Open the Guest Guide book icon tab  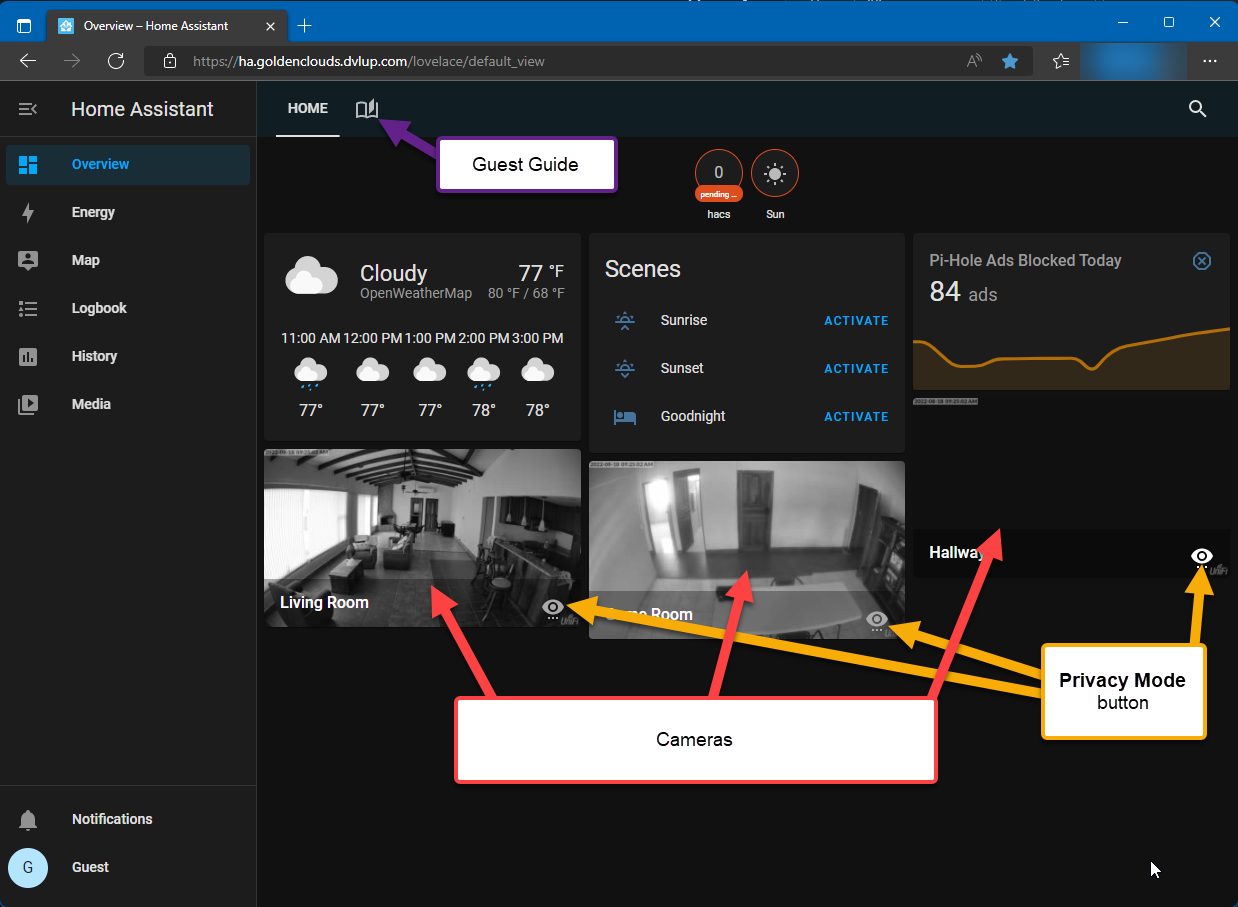(x=367, y=109)
